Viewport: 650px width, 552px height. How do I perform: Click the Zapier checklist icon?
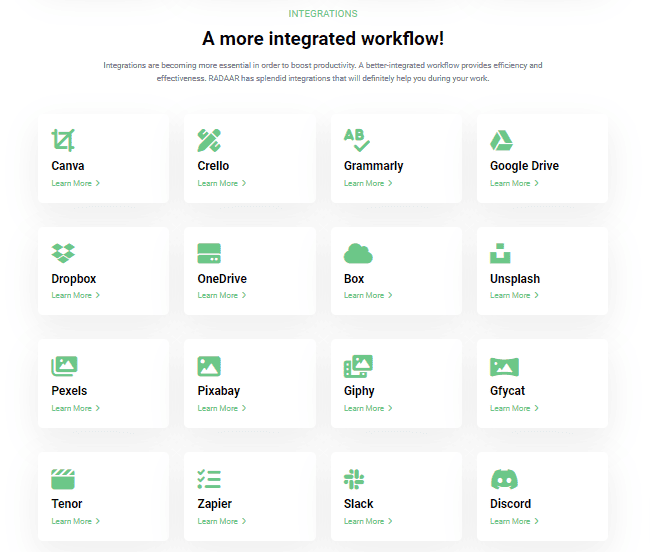[209, 479]
